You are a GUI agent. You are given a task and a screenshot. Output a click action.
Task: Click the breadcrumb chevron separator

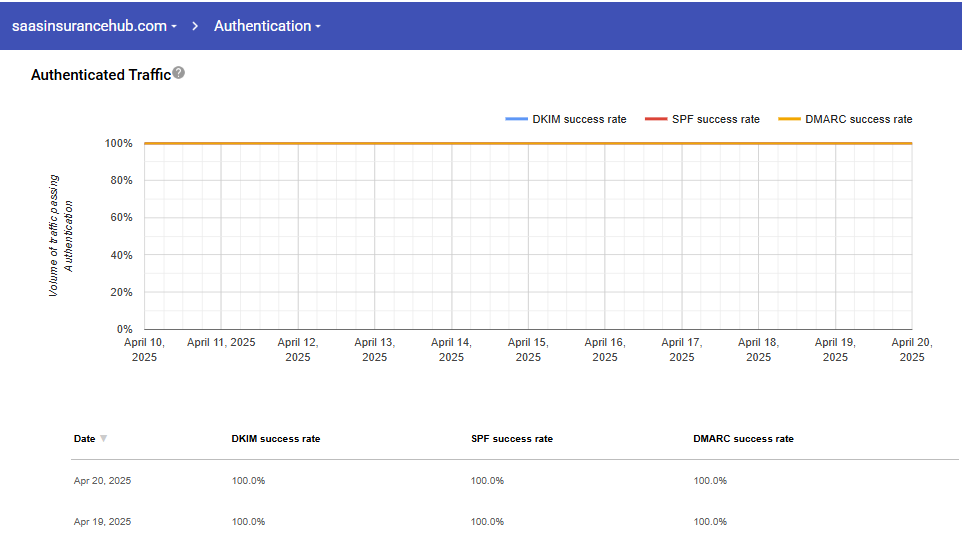(x=195, y=26)
